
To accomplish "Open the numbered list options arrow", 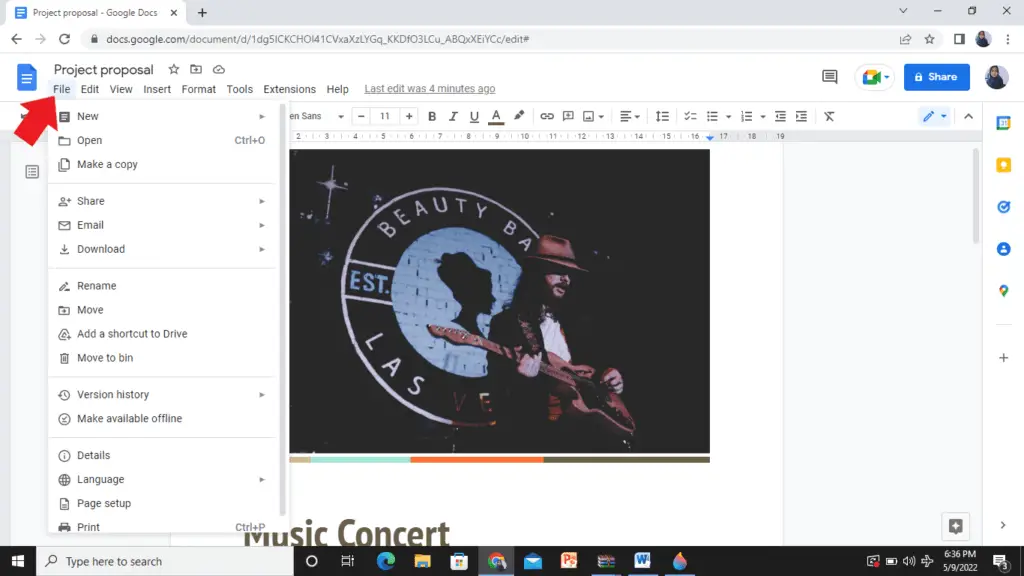I will (x=763, y=117).
